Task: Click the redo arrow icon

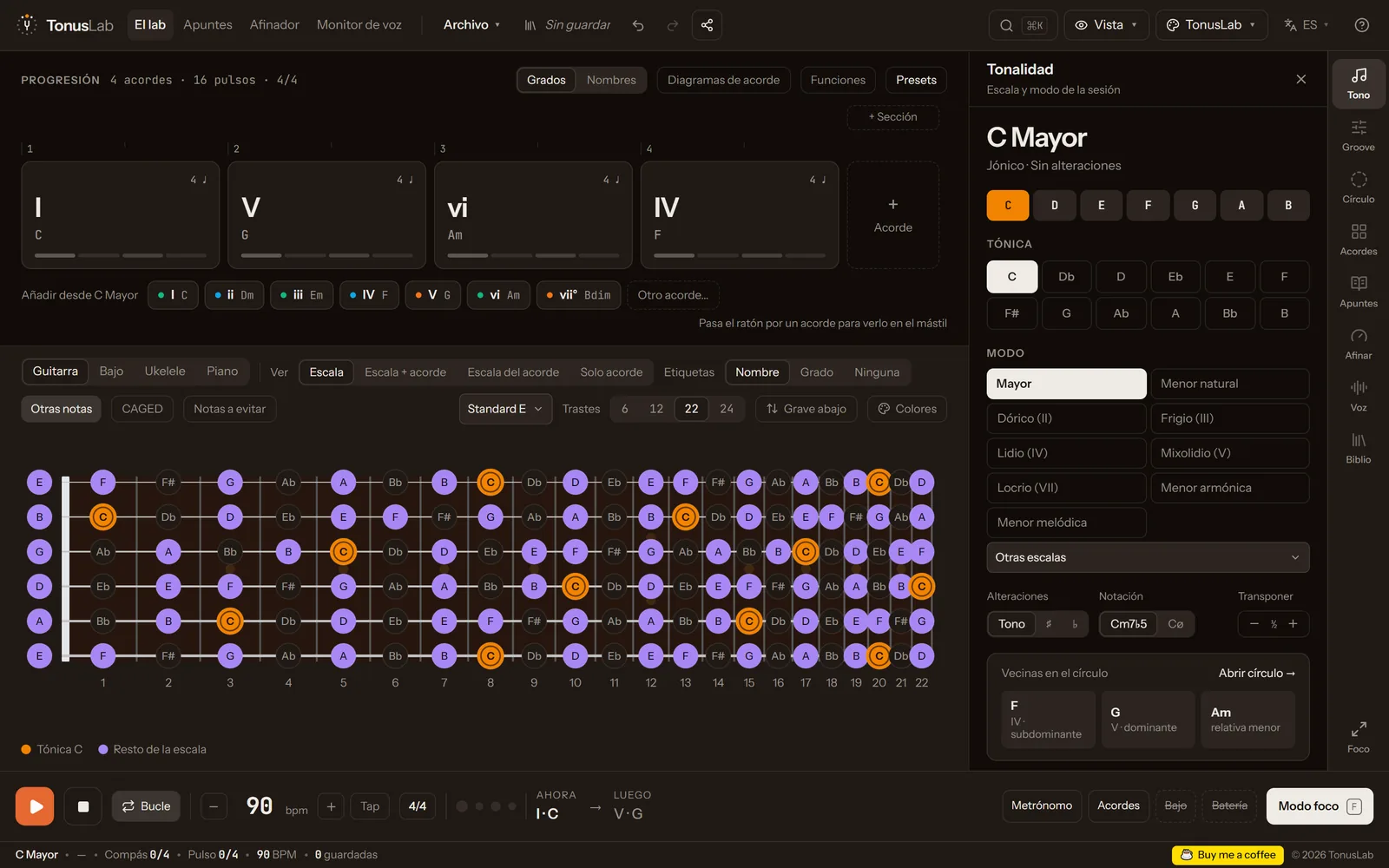Action: [672, 25]
